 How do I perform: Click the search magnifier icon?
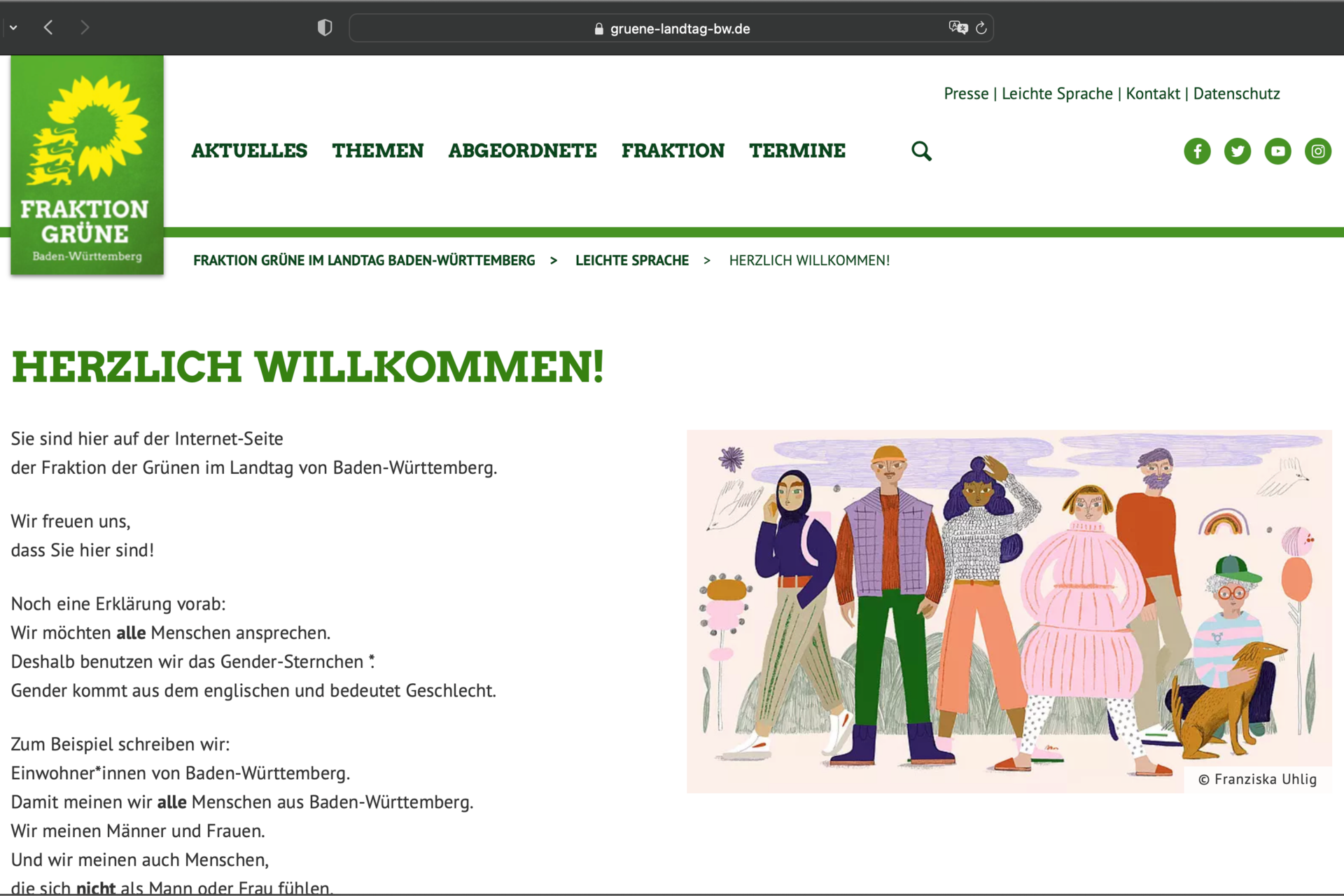tap(921, 151)
